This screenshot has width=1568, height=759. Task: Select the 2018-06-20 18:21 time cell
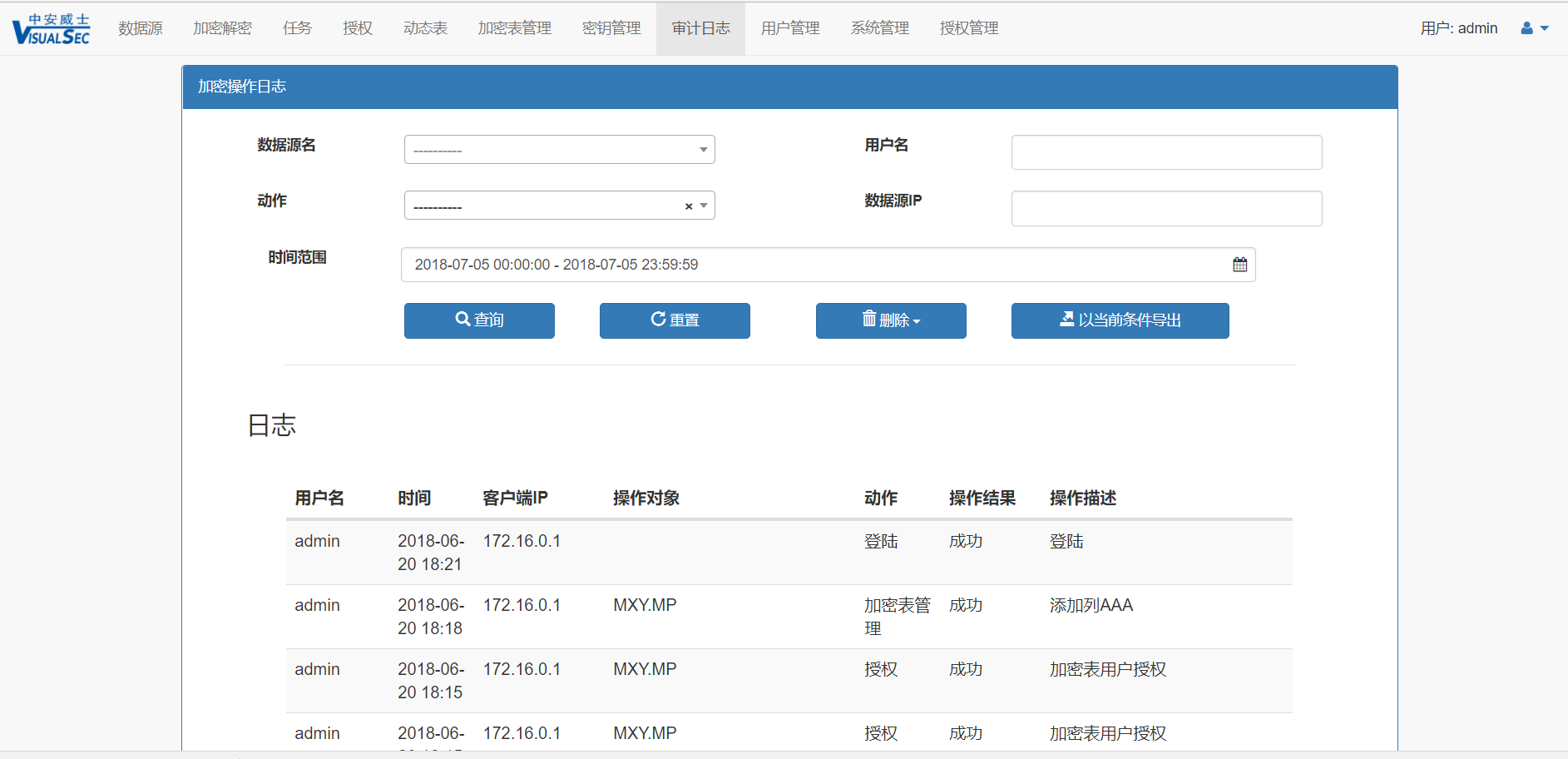pos(431,553)
